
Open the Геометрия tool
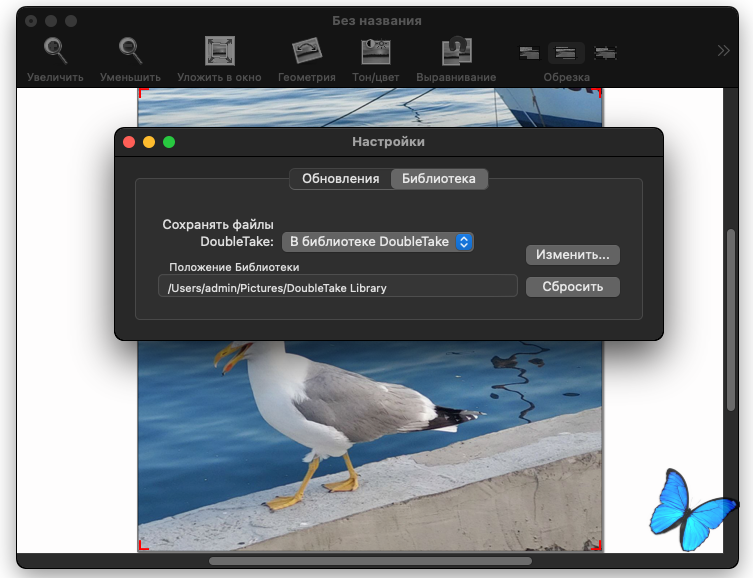point(306,51)
